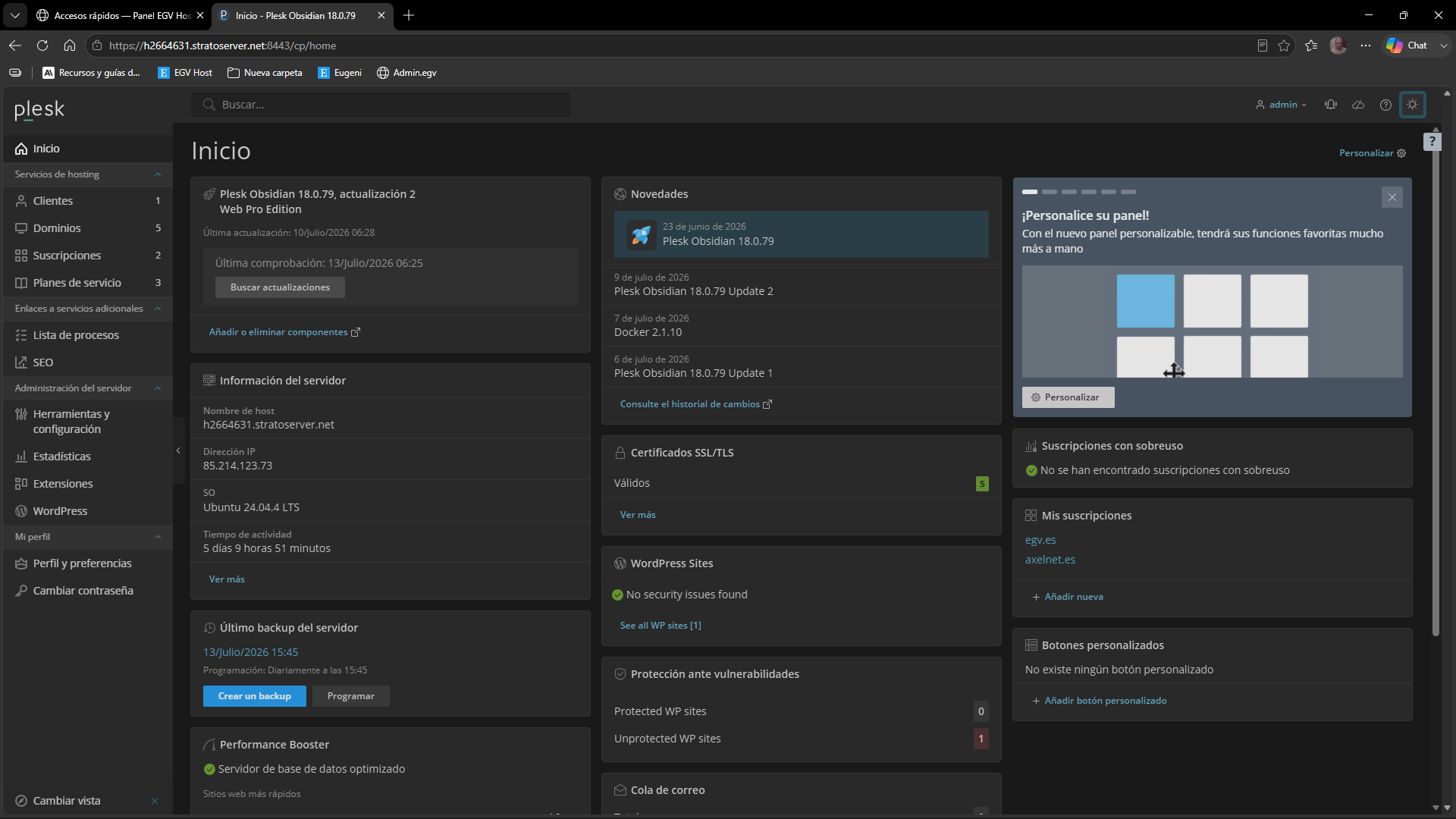The image size is (1456, 819).
Task: Click the Unprotected WP sites count badge
Action: (981, 739)
